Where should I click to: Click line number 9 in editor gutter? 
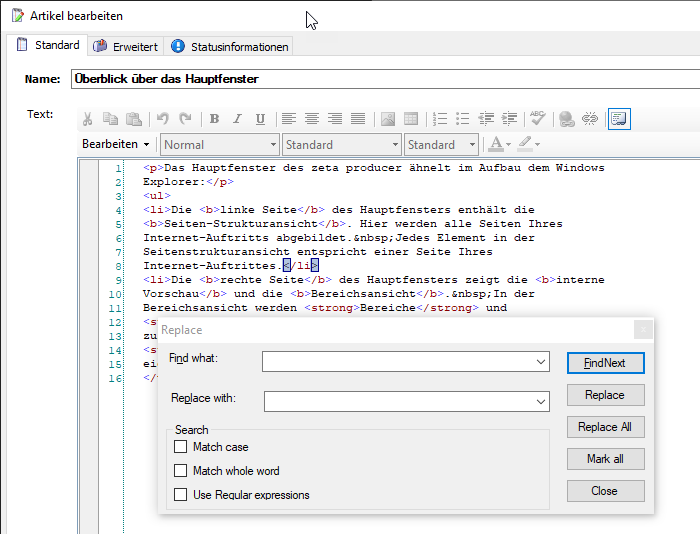pos(118,280)
